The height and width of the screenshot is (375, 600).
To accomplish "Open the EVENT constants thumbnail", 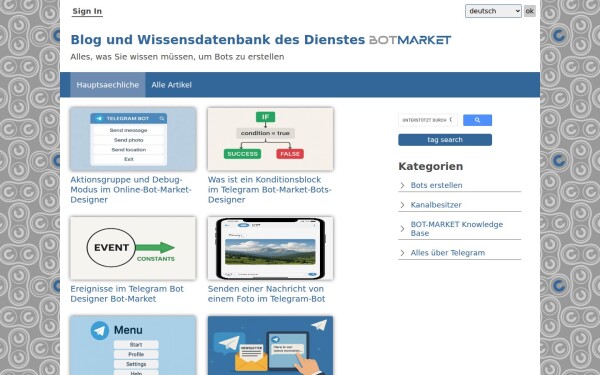I will tap(133, 248).
